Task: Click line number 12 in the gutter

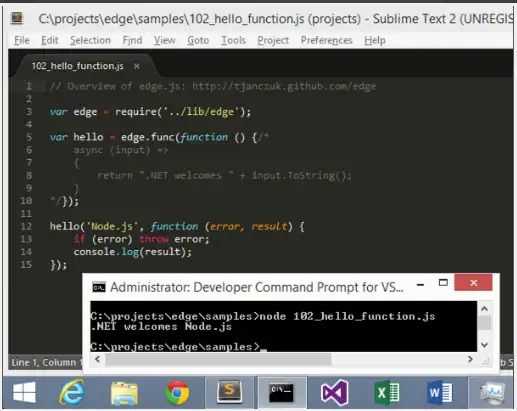Action: [x=26, y=226]
